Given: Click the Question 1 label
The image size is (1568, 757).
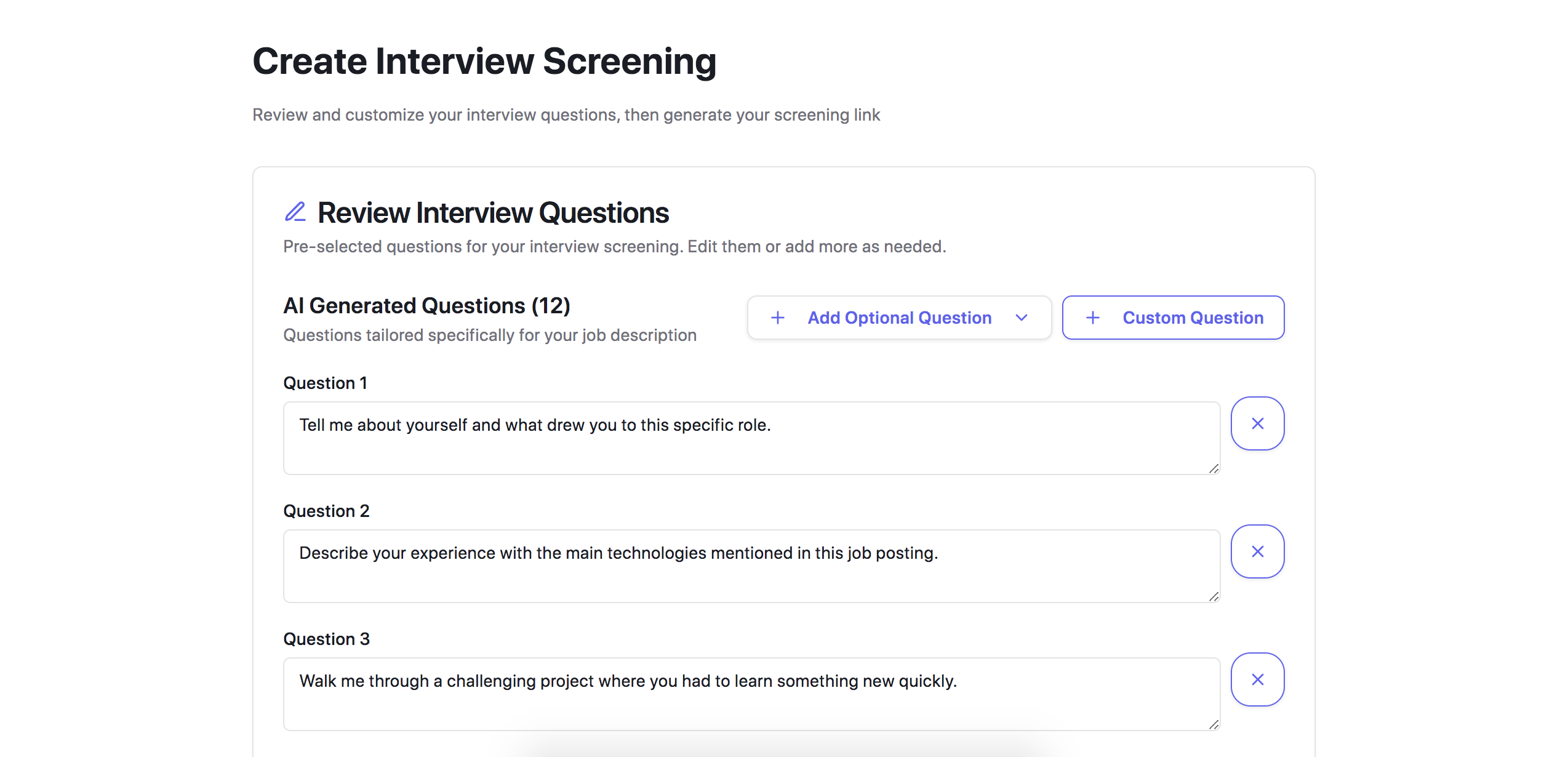Looking at the screenshot, I should point(325,383).
